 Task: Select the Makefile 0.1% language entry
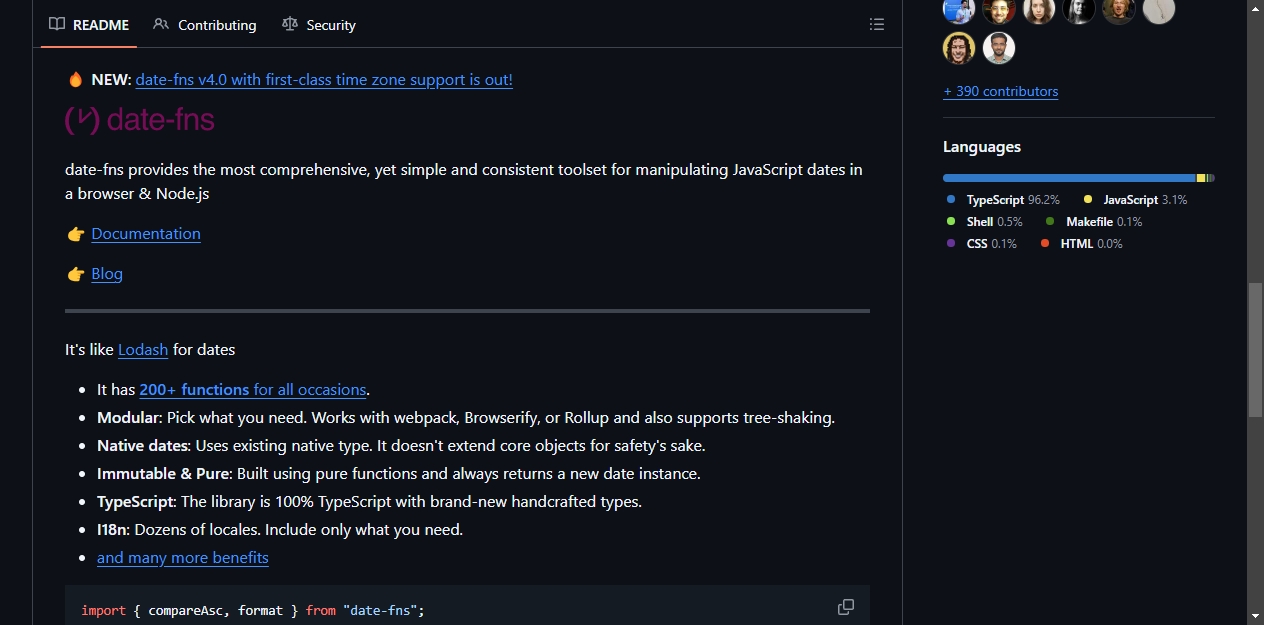pyautogui.click(x=1094, y=222)
